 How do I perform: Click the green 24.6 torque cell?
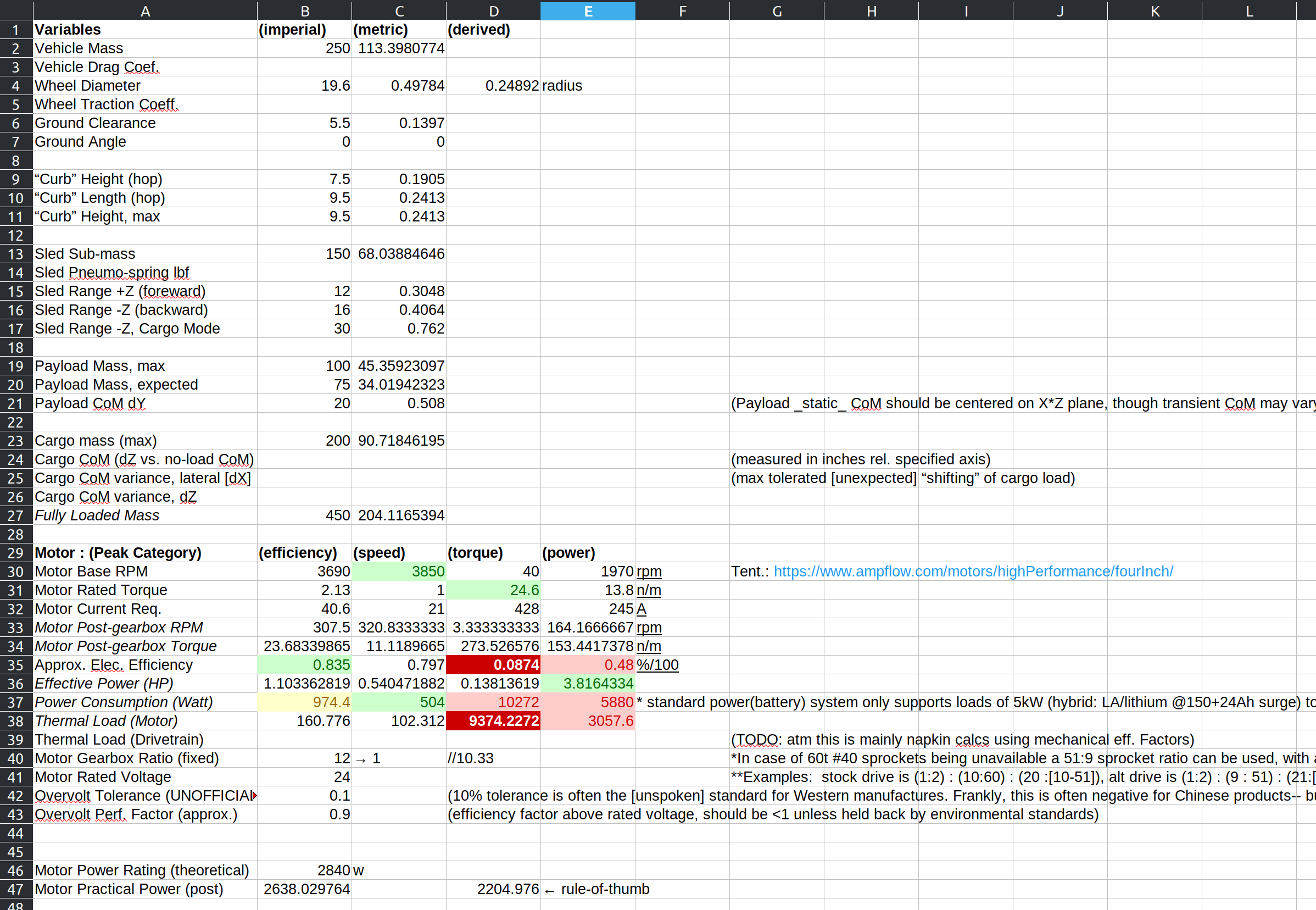tap(494, 590)
